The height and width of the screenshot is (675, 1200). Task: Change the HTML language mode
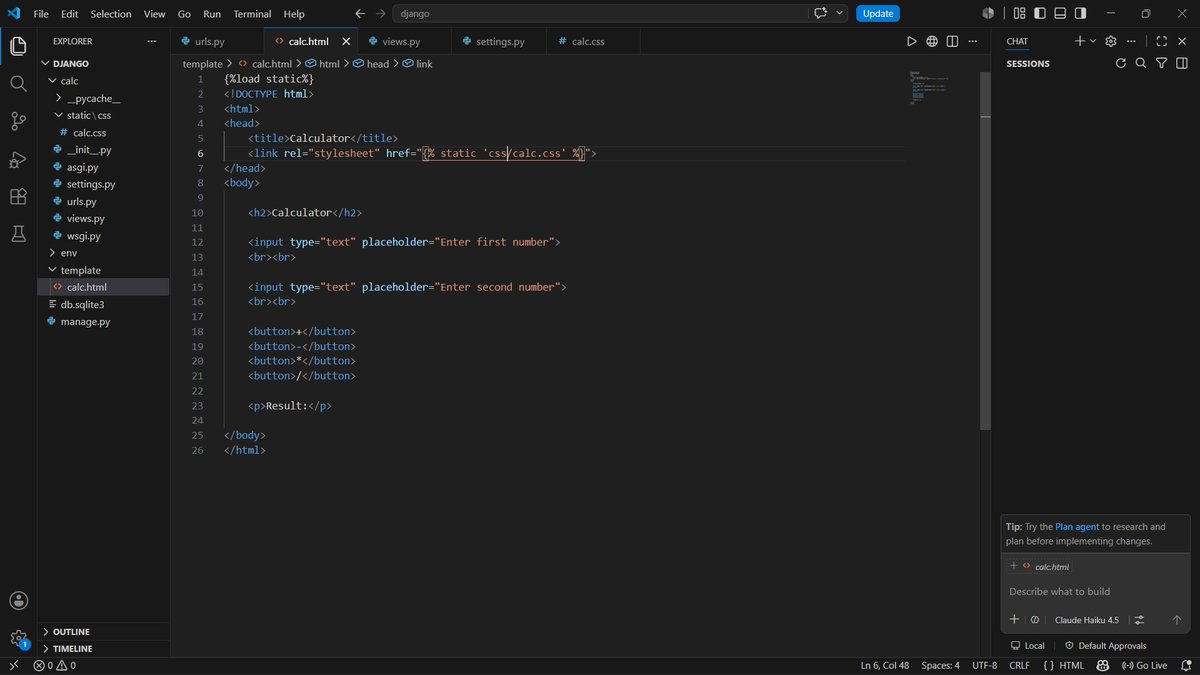pos(1071,665)
